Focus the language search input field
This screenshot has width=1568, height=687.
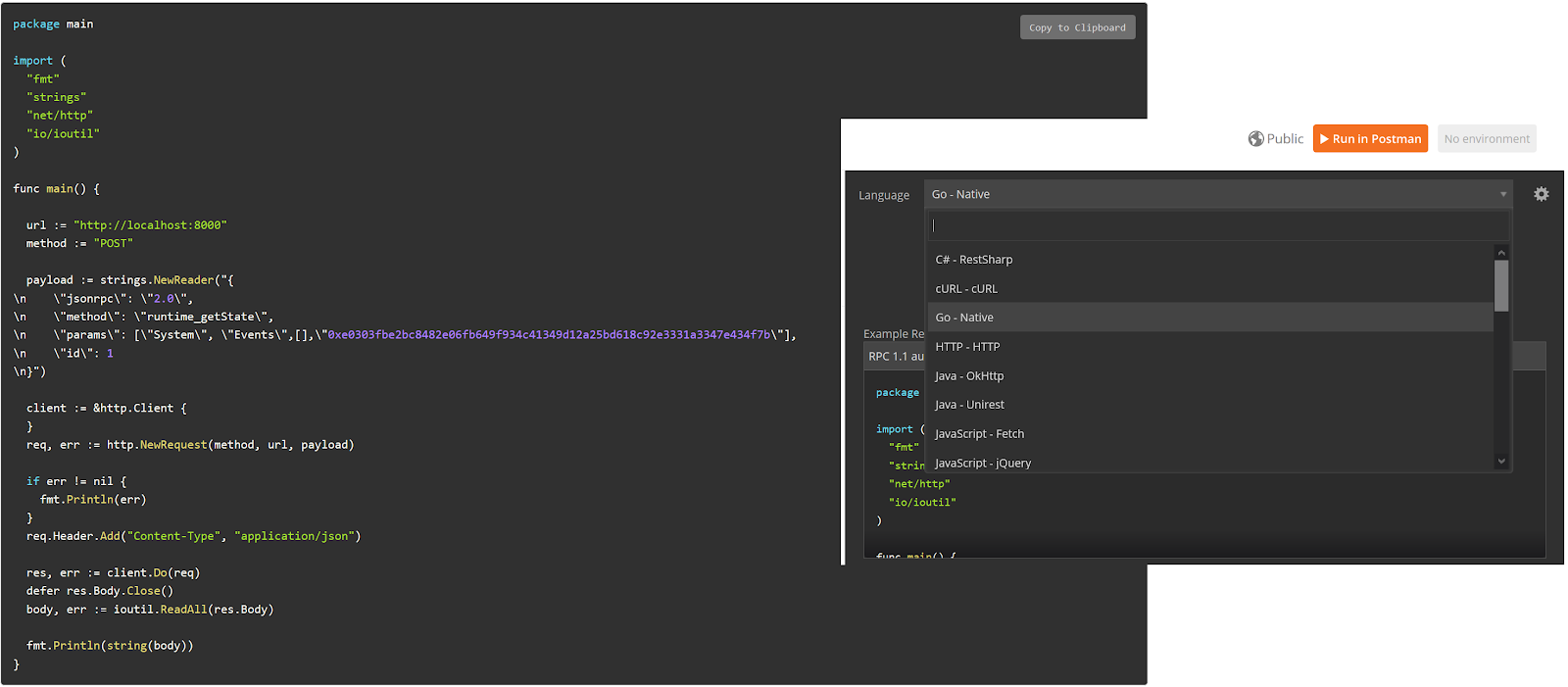pyautogui.click(x=1217, y=225)
